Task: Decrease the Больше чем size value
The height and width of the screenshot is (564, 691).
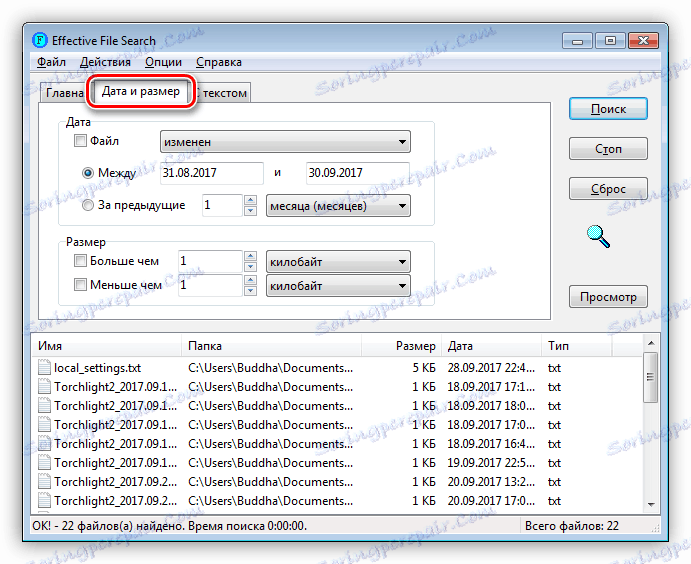Action: pyautogui.click(x=250, y=267)
